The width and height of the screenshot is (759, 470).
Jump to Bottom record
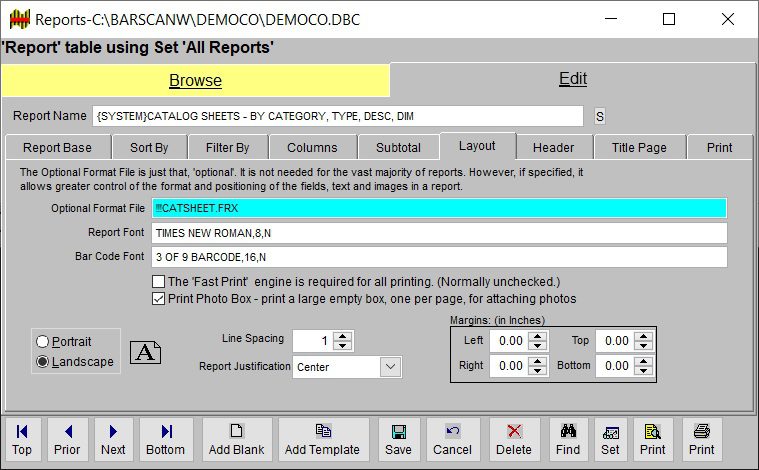pos(166,439)
